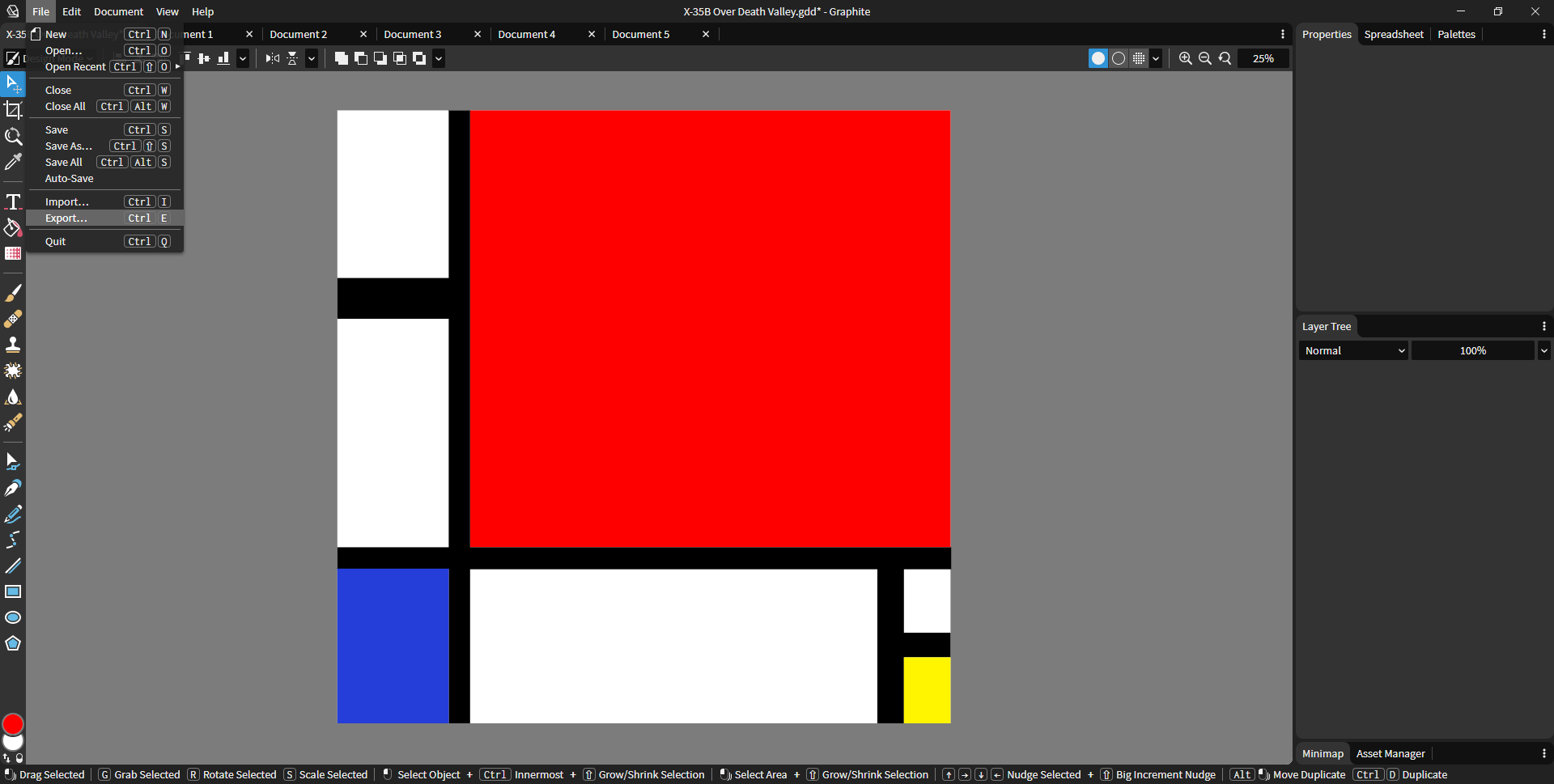
Task: Expand the Open Recent submenu arrow
Action: (x=177, y=66)
